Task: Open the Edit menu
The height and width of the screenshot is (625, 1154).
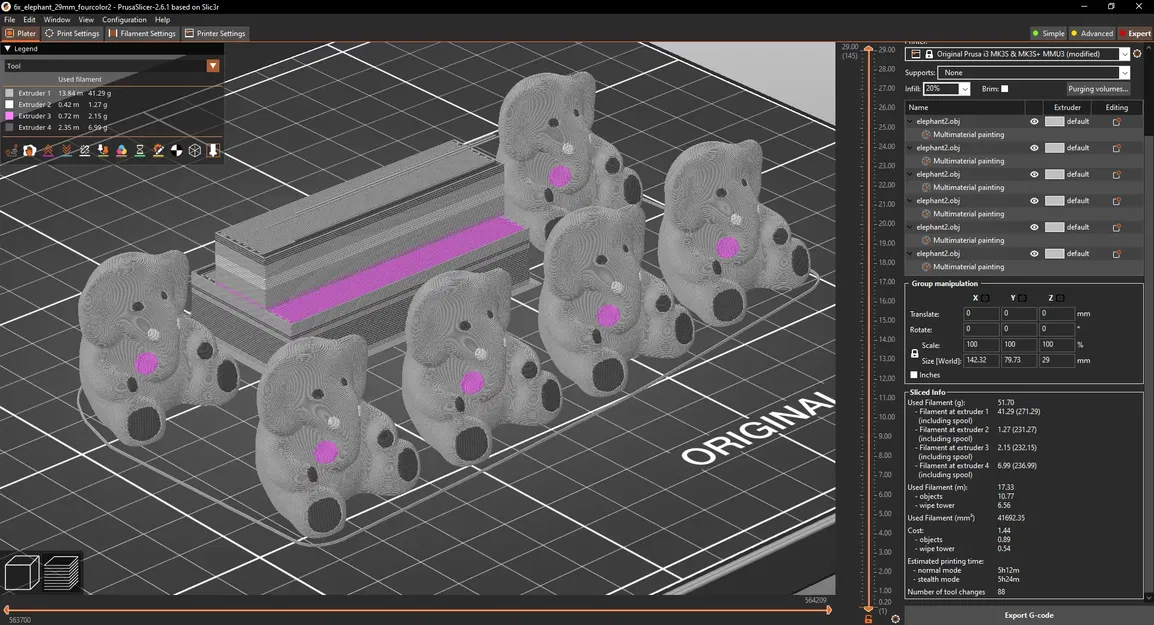Action: [x=29, y=20]
